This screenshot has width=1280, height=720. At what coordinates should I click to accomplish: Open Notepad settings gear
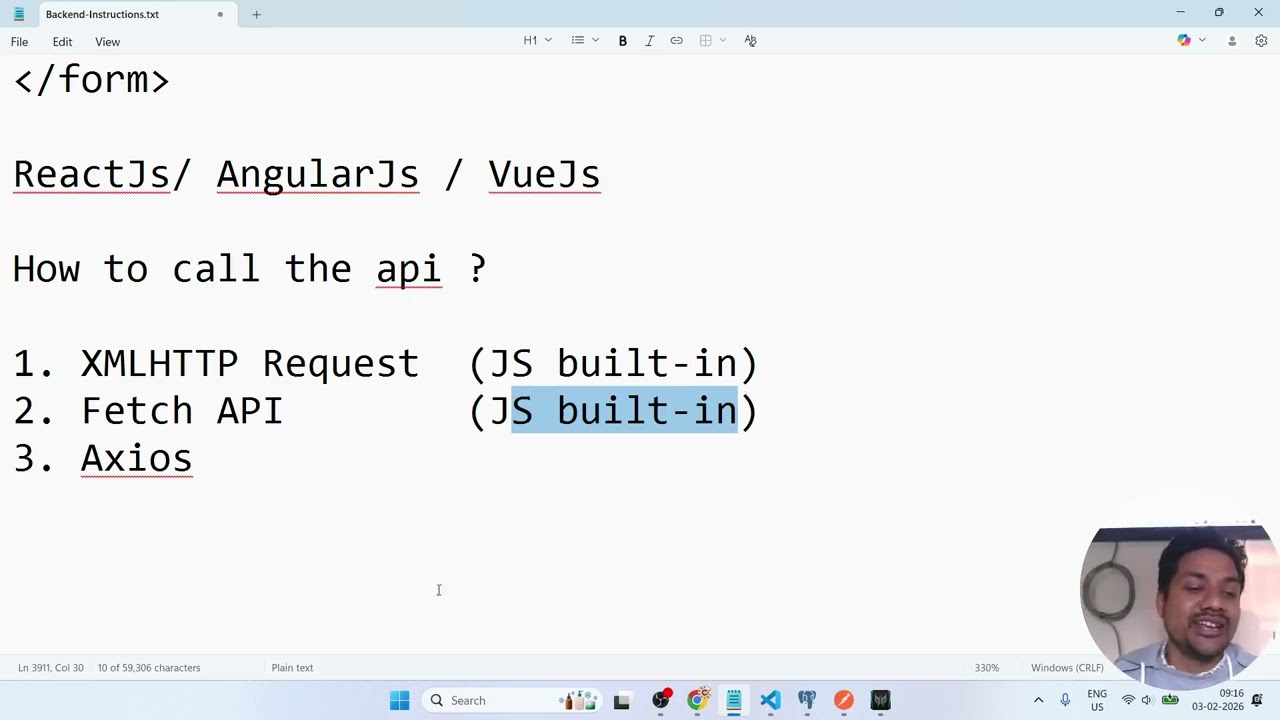pyautogui.click(x=1261, y=41)
